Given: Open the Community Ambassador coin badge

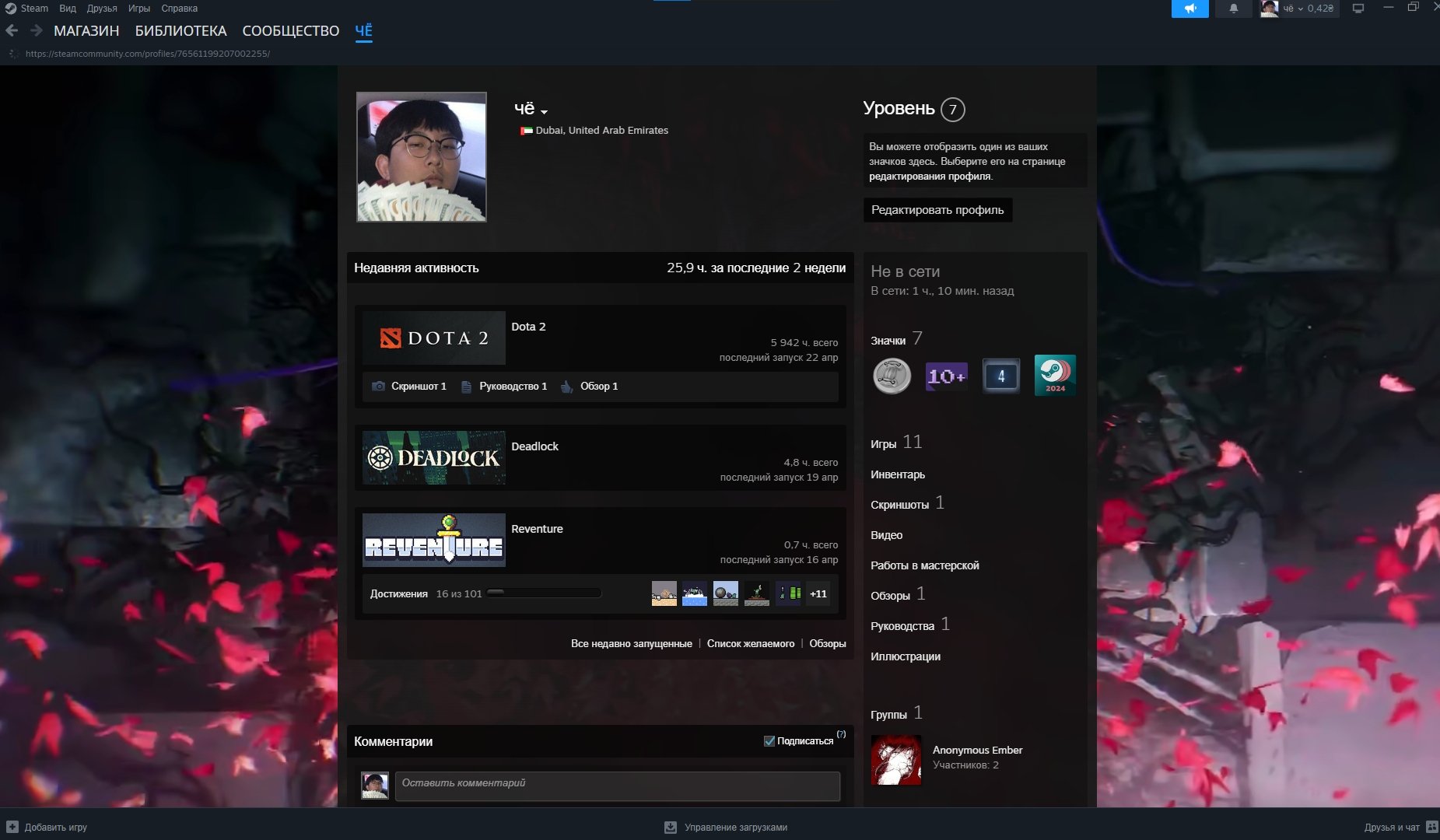Looking at the screenshot, I should [892, 376].
